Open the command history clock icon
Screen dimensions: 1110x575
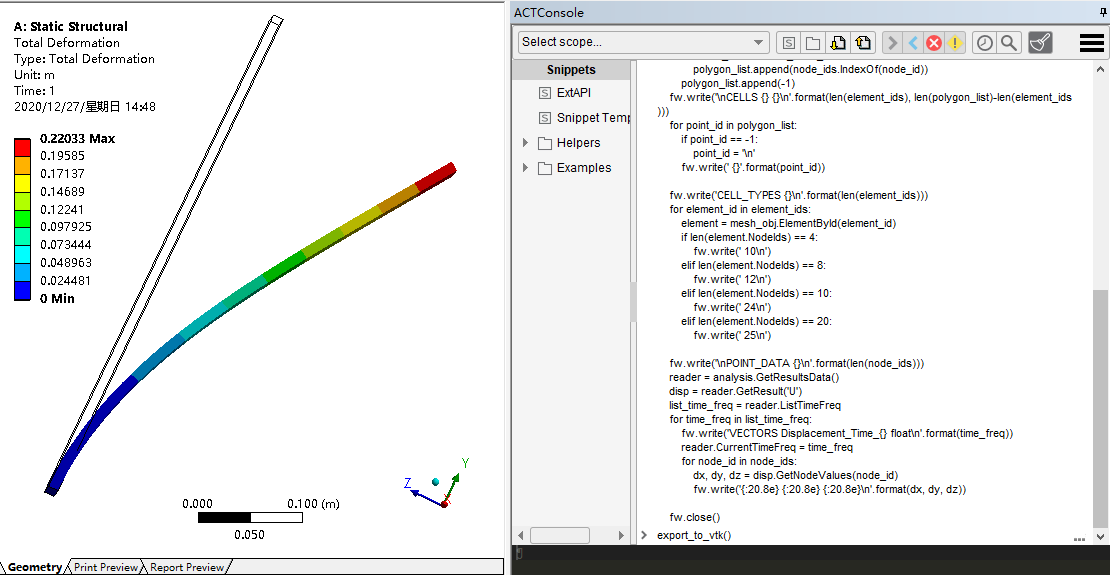click(984, 43)
